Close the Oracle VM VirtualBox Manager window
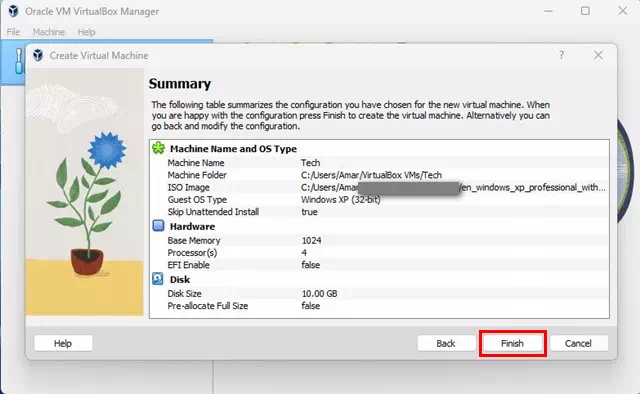 coord(622,11)
